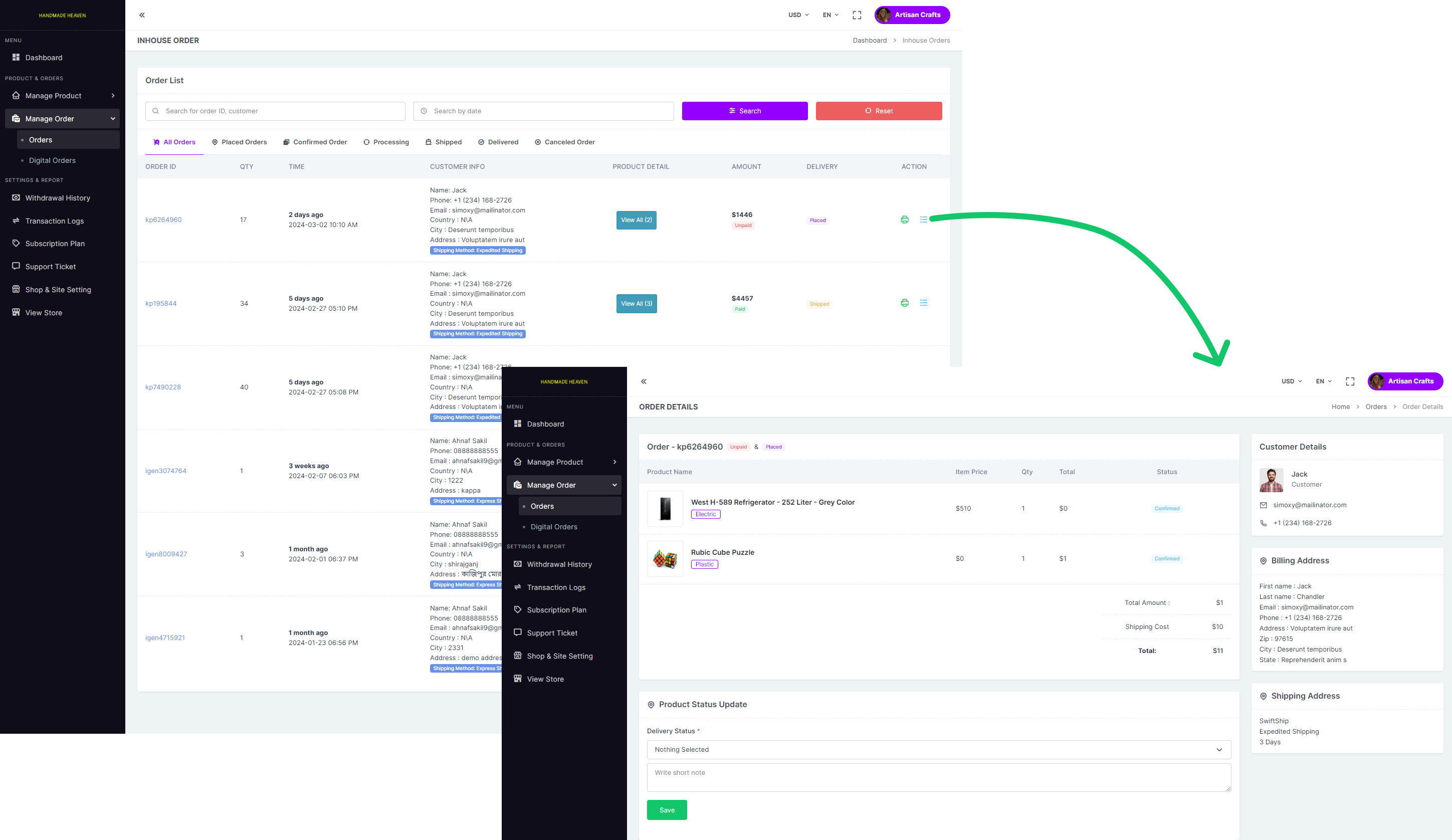
Task: Click the print icon for order kp6264960
Action: (904, 220)
